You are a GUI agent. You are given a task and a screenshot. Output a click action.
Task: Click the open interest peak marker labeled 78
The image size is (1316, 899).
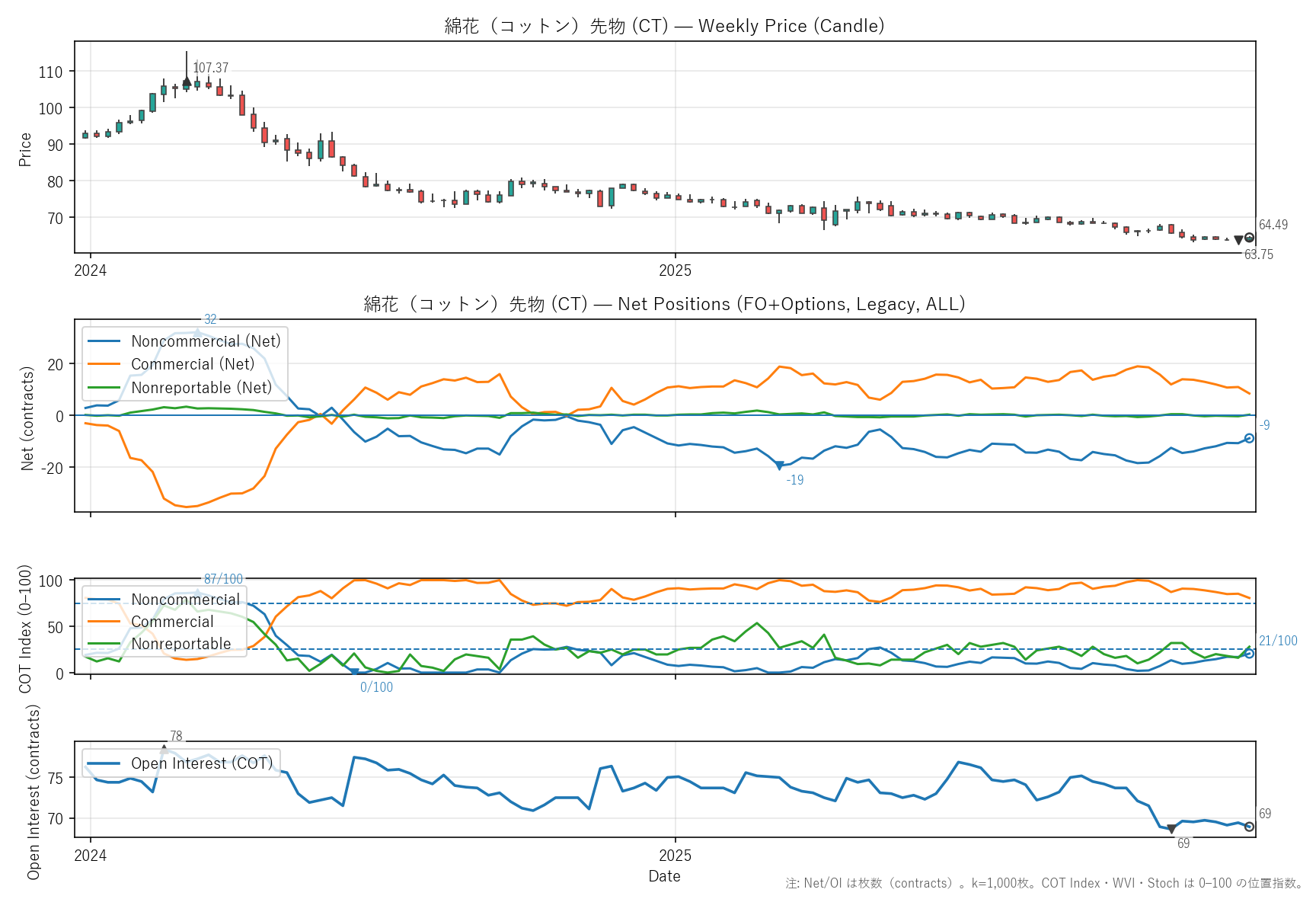[x=164, y=749]
